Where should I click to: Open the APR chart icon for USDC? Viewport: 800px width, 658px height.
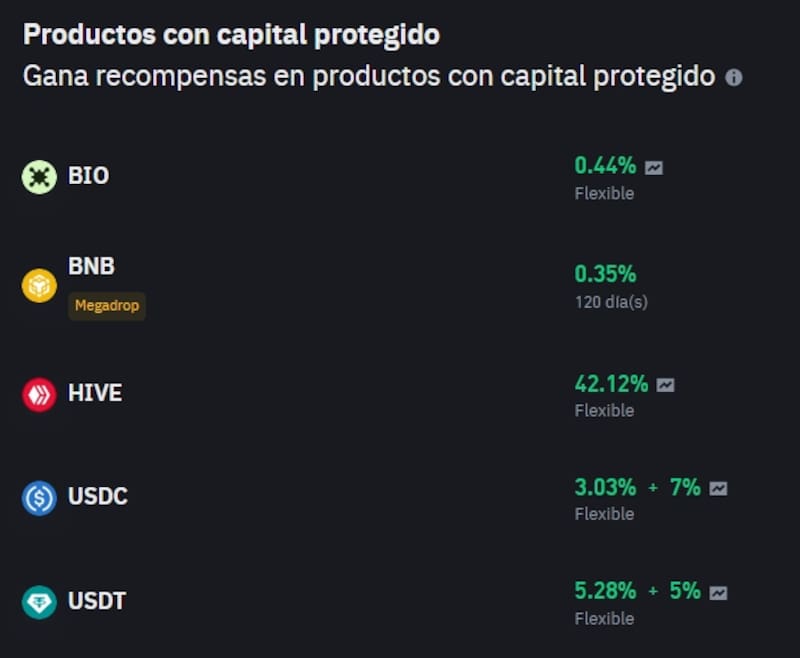[x=718, y=489]
